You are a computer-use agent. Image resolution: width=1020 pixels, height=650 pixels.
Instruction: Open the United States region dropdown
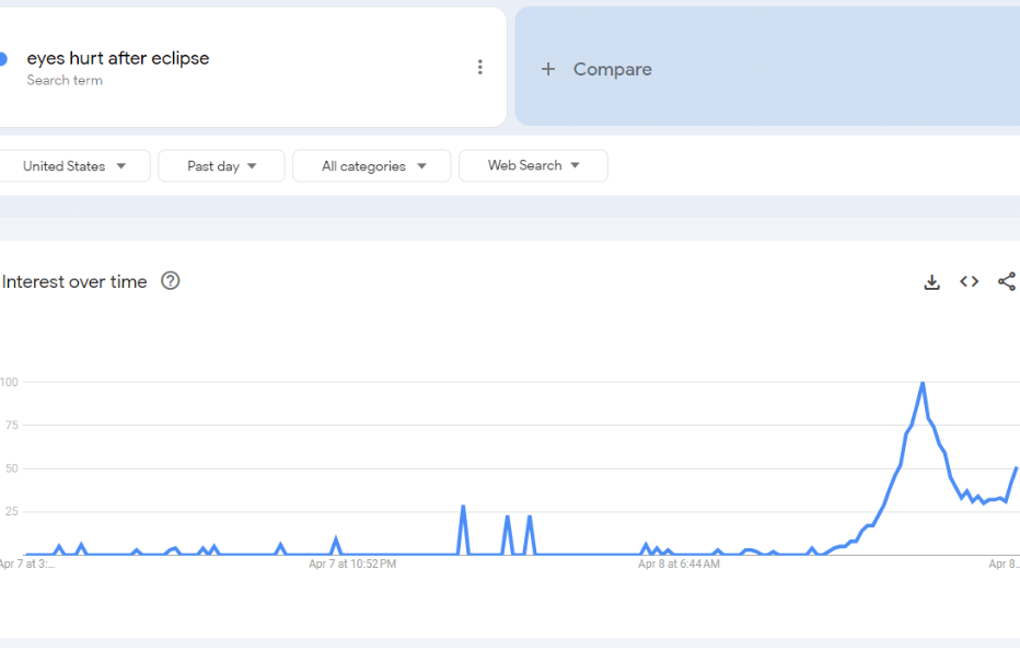pyautogui.click(x=74, y=166)
